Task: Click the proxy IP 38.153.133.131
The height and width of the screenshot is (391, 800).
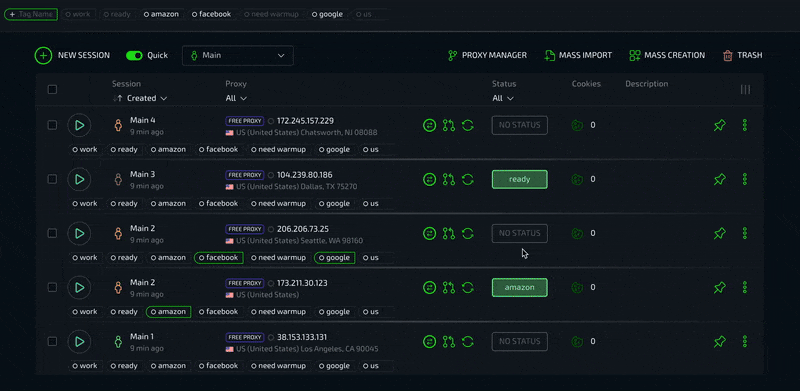Action: [302, 337]
